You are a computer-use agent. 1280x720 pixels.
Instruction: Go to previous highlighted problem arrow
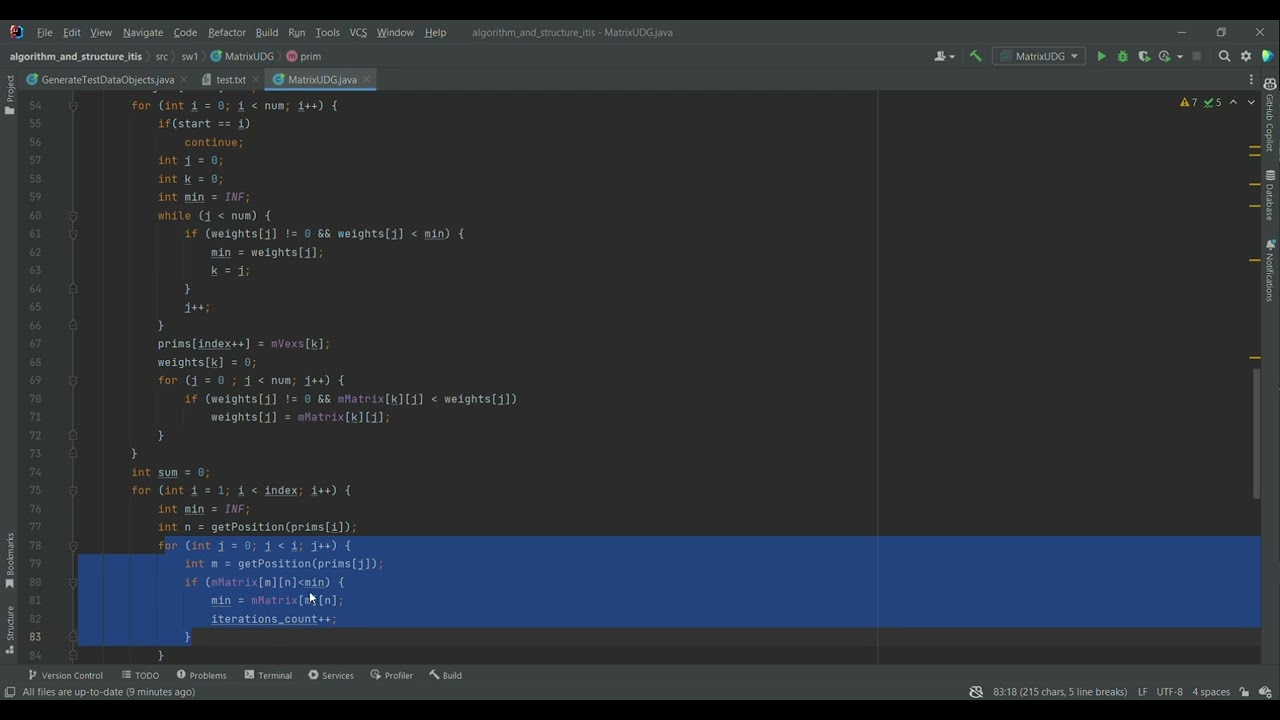point(1233,103)
